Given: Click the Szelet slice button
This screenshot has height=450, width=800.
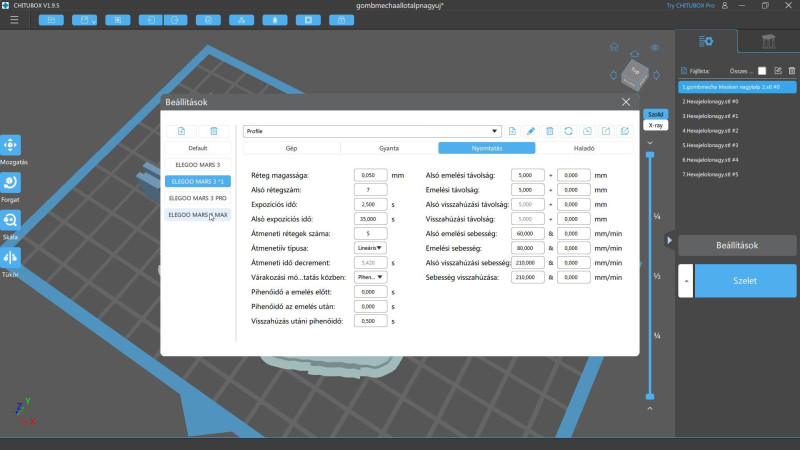Looking at the screenshot, I should (x=745, y=281).
